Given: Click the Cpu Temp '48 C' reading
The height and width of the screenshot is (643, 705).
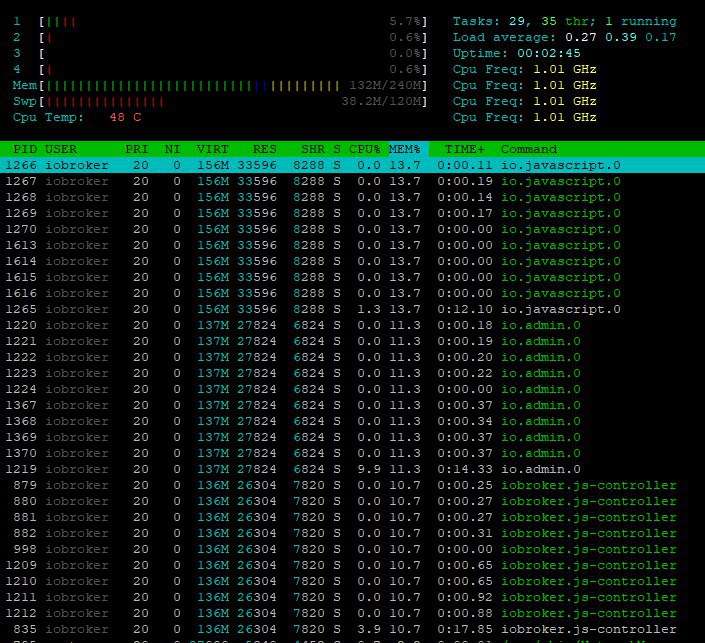Looking at the screenshot, I should (x=125, y=117).
